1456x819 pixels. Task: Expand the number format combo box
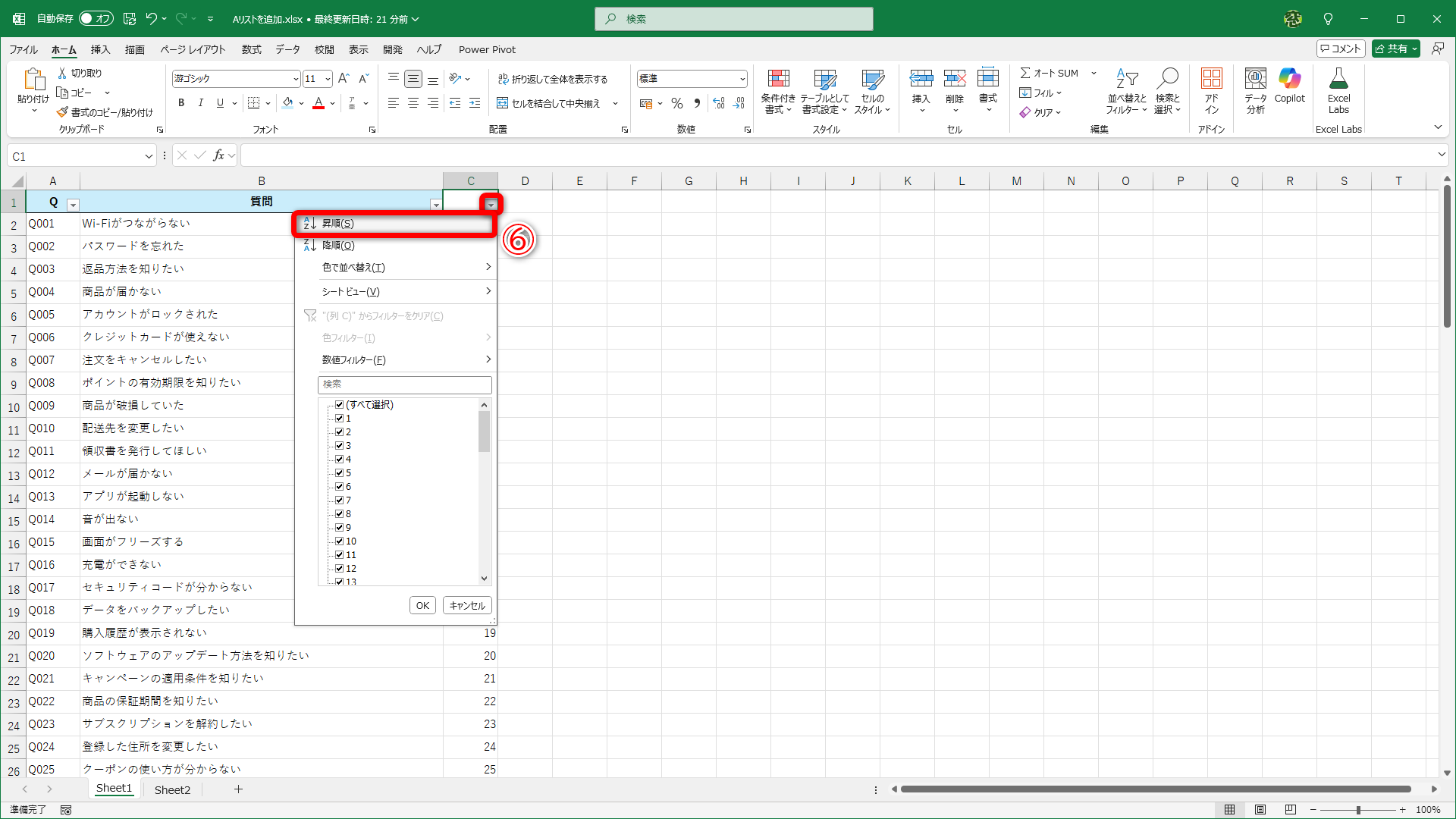(742, 79)
